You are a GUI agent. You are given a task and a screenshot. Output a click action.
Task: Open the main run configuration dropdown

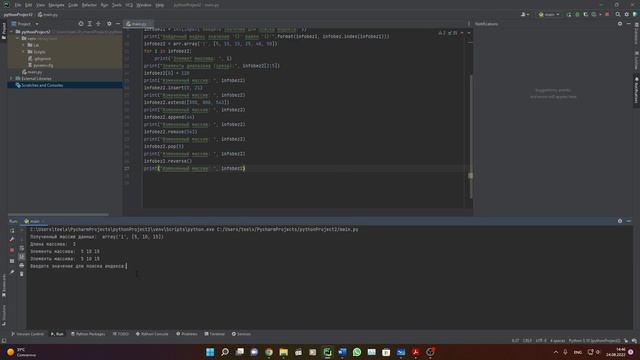click(549, 14)
